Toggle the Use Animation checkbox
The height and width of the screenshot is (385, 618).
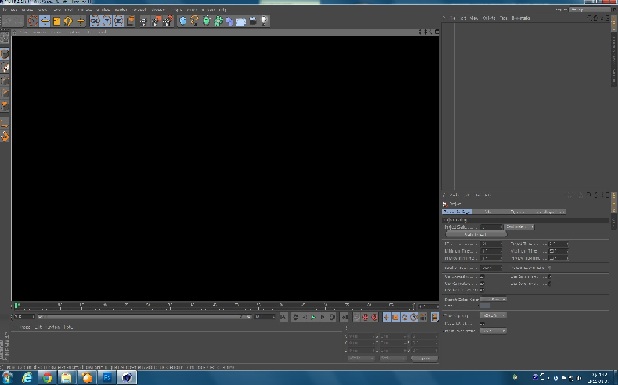click(x=482, y=277)
